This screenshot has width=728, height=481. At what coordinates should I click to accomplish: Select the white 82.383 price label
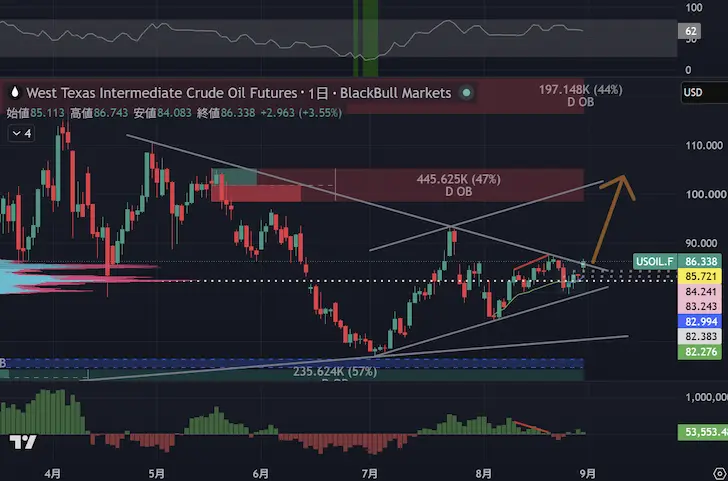point(699,337)
